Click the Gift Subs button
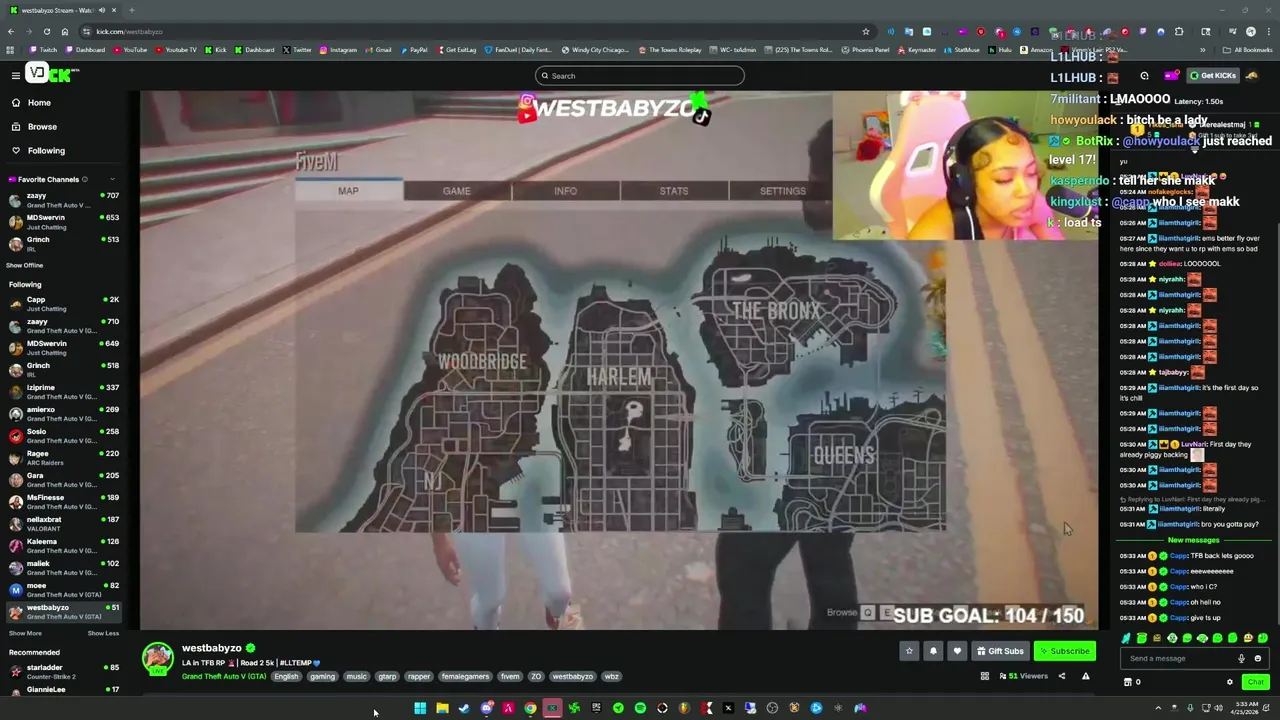Screen dimensions: 1280x720 (x=1000, y=651)
